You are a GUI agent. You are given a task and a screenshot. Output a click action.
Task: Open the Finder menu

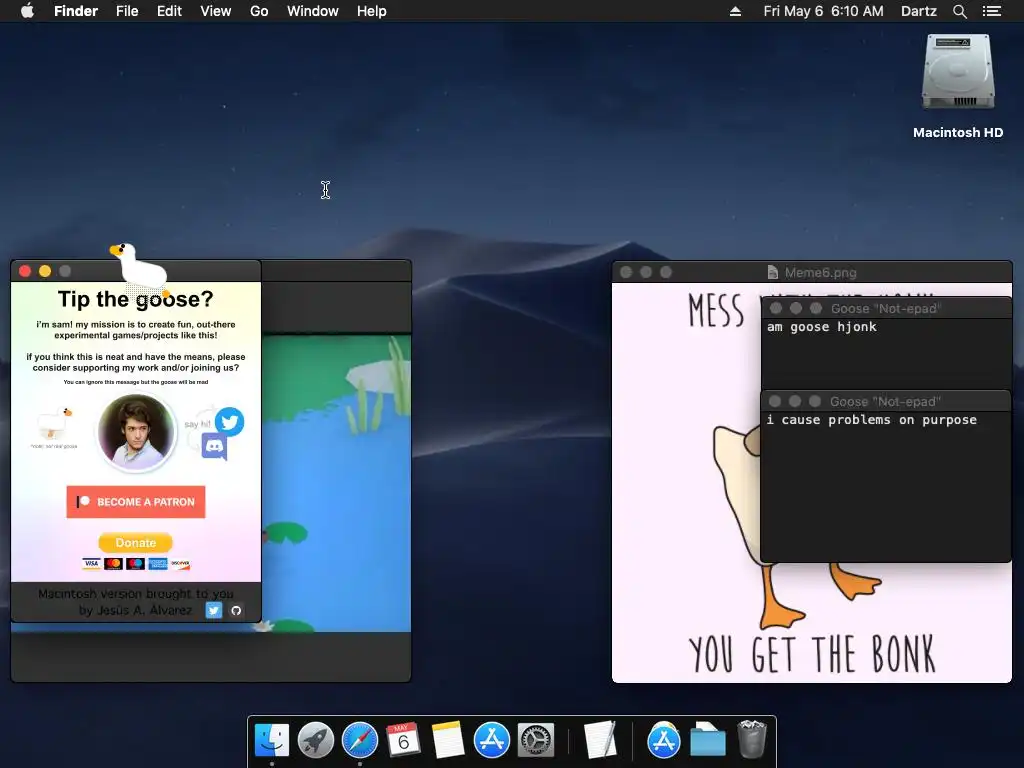(x=76, y=11)
